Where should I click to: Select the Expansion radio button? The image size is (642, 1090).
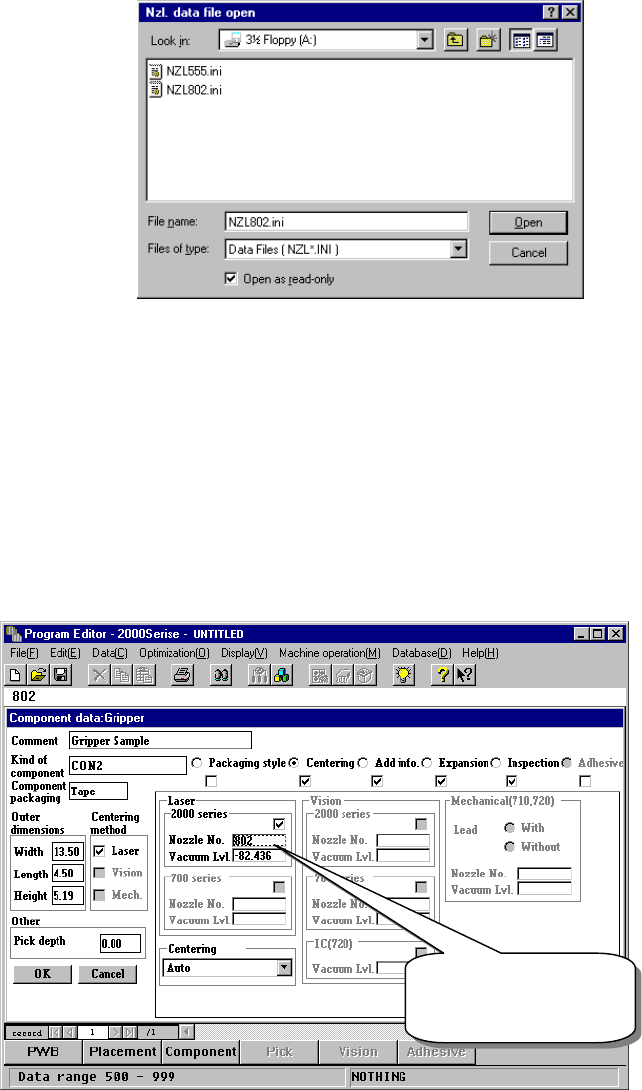click(x=427, y=763)
